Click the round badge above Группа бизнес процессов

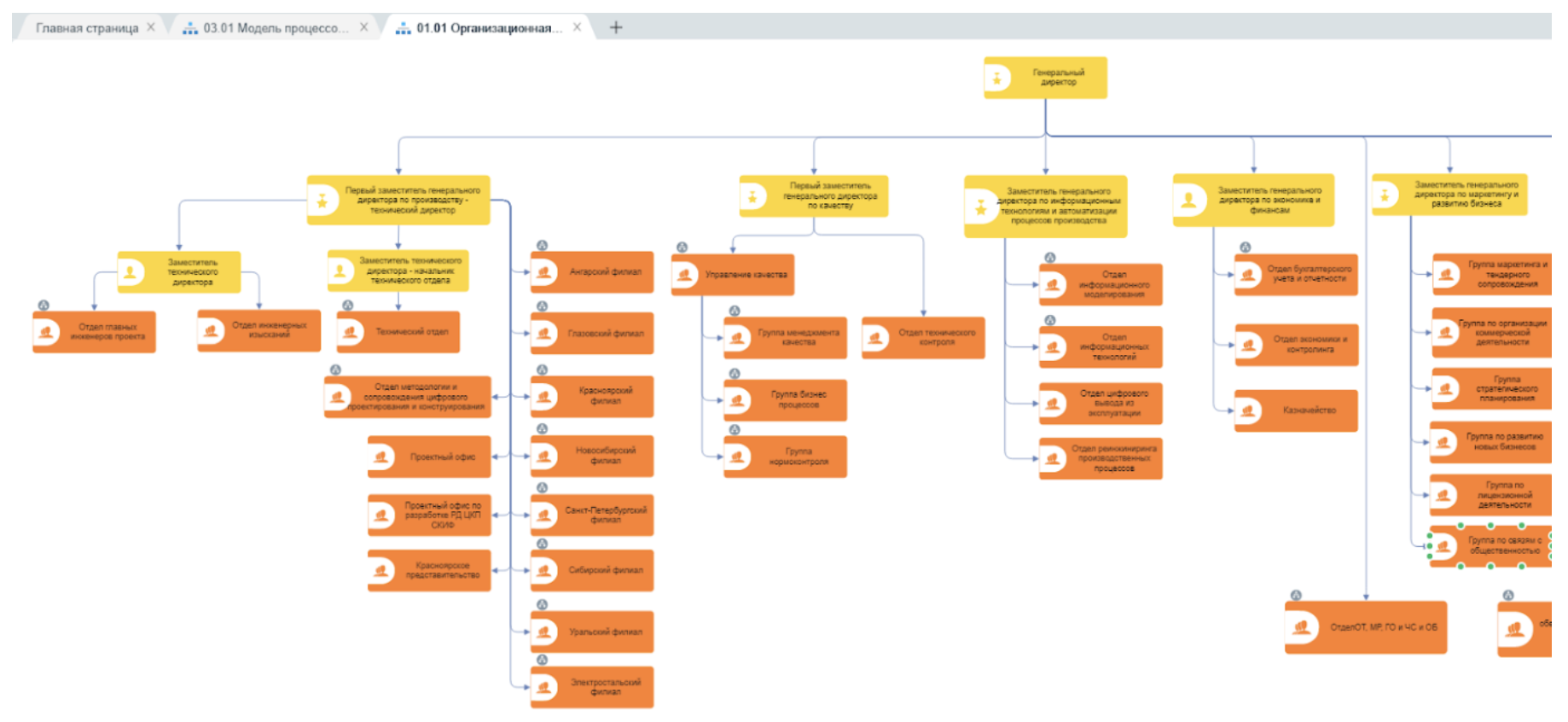(x=735, y=374)
